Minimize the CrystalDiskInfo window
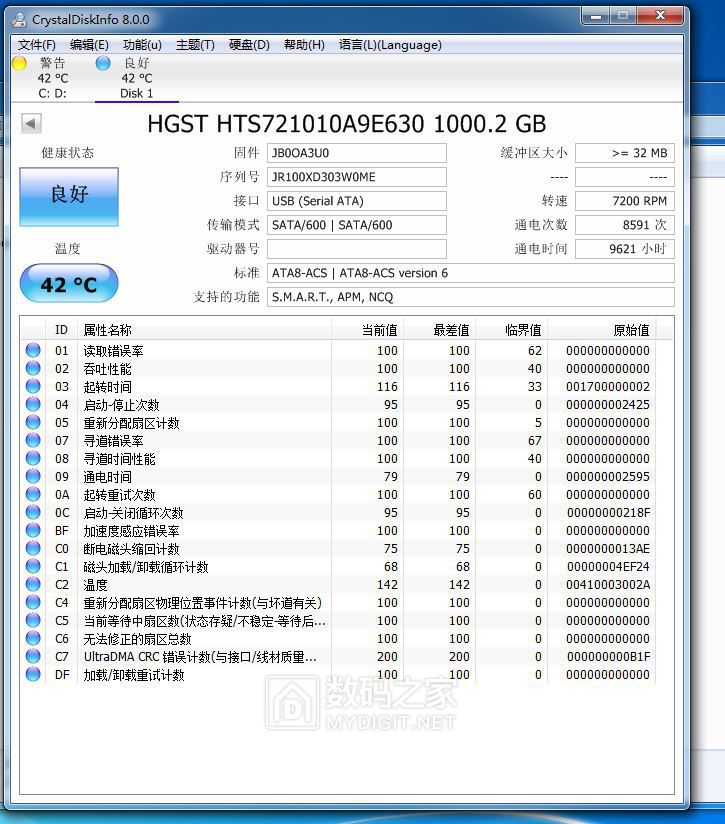 coord(596,16)
